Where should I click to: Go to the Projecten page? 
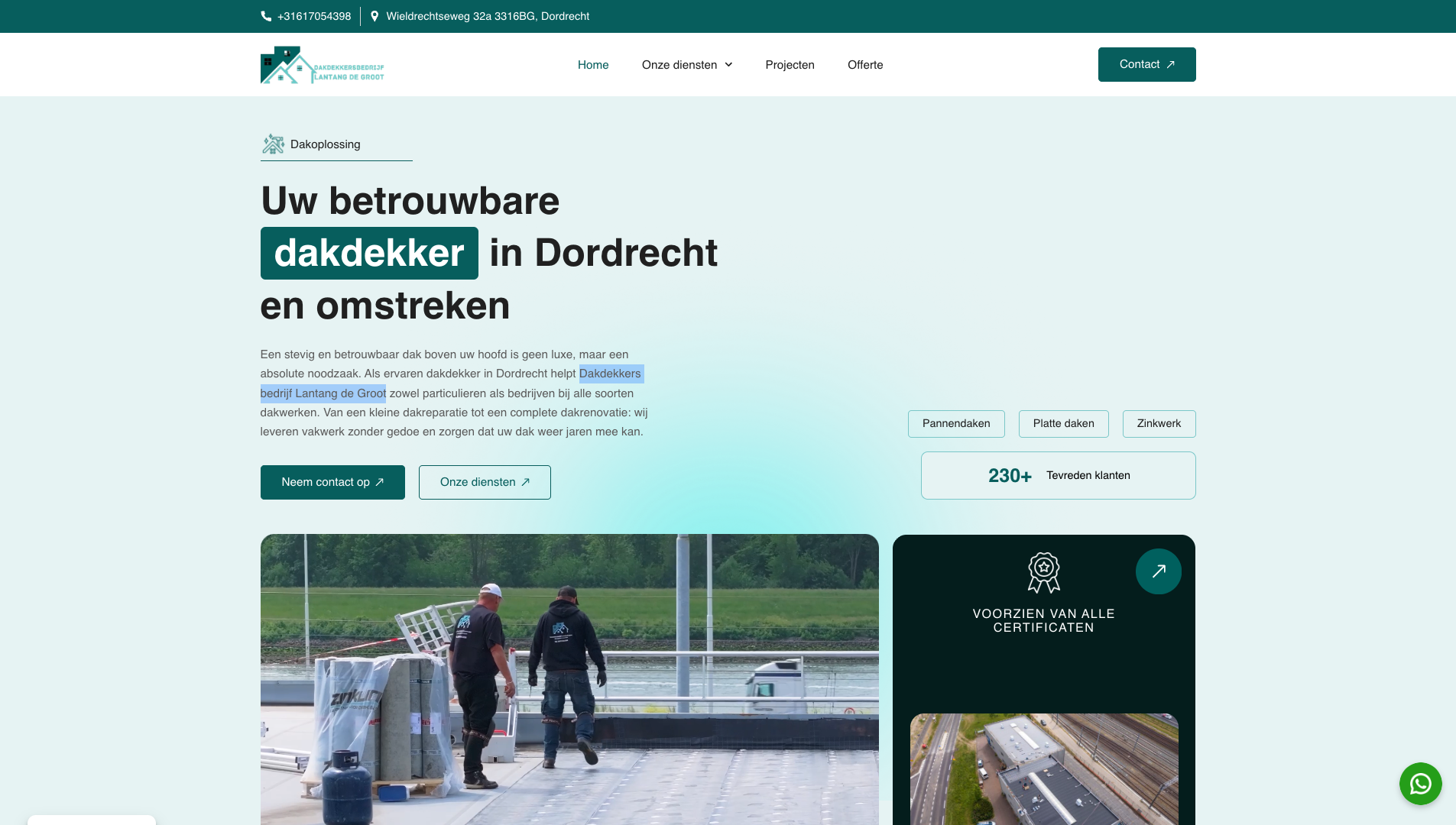790,65
